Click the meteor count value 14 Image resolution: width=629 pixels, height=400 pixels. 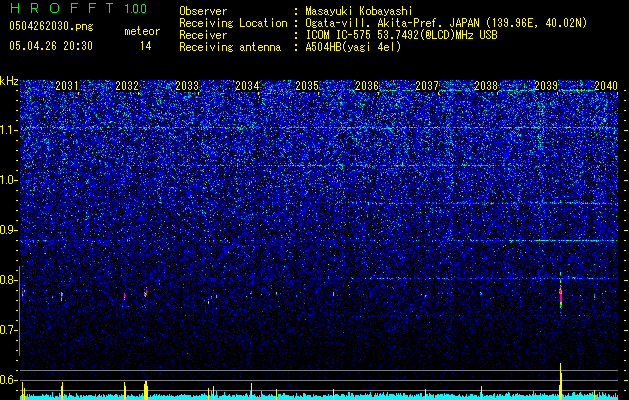pos(146,46)
